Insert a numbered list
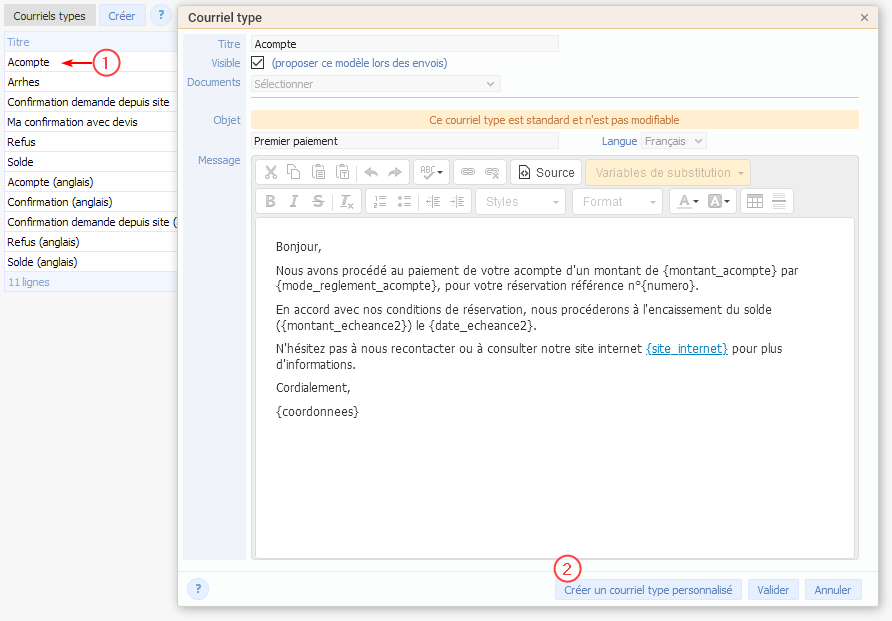Viewport: 892px width, 621px height. 379,201
